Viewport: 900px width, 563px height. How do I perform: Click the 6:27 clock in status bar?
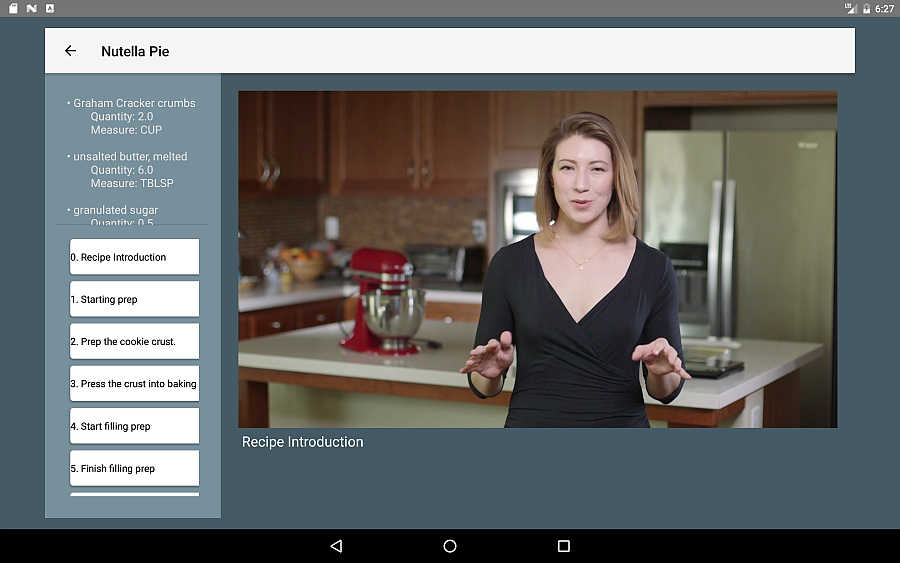[x=884, y=9]
